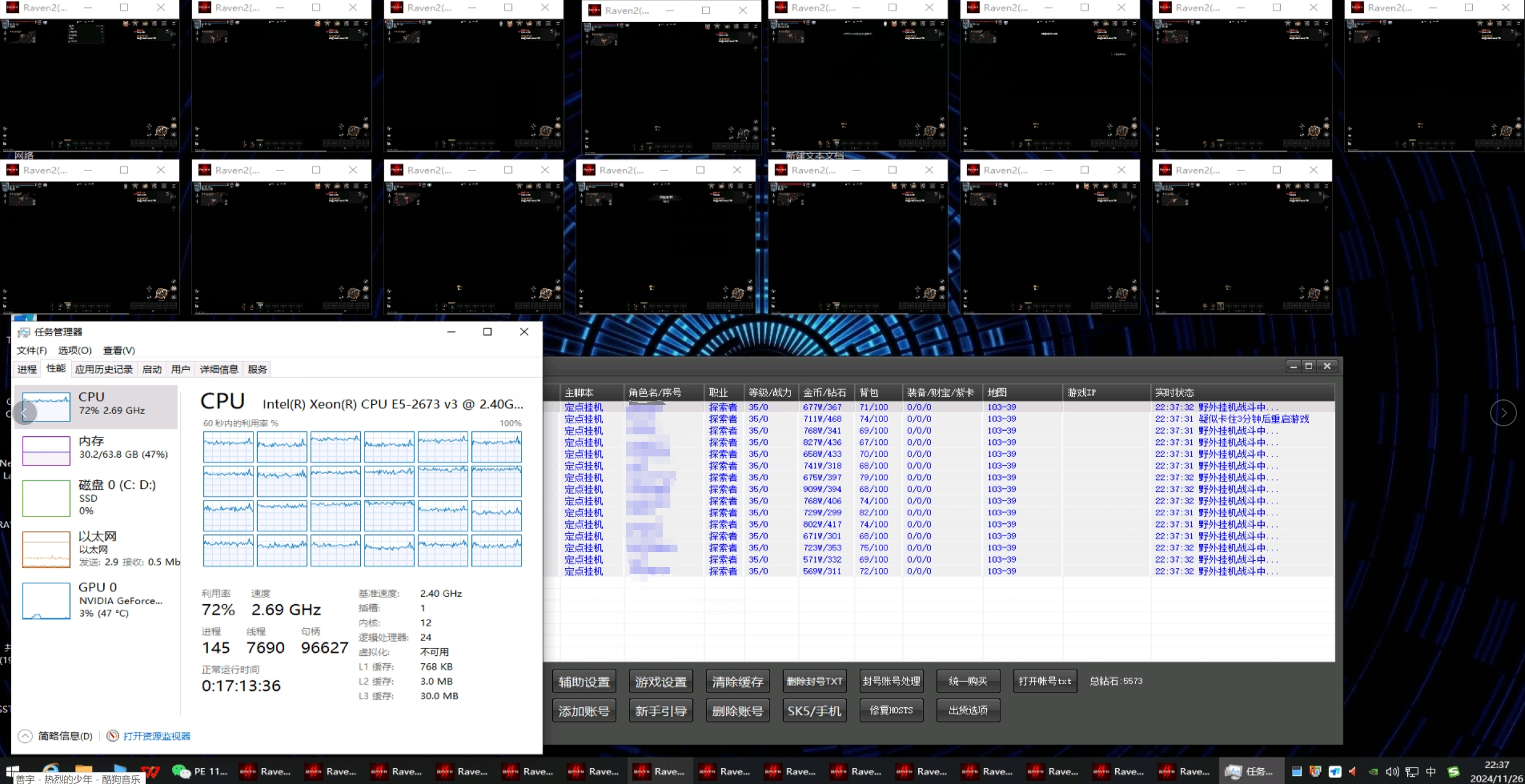Click the 添加账号 button
1525x784 pixels.
[x=584, y=711]
